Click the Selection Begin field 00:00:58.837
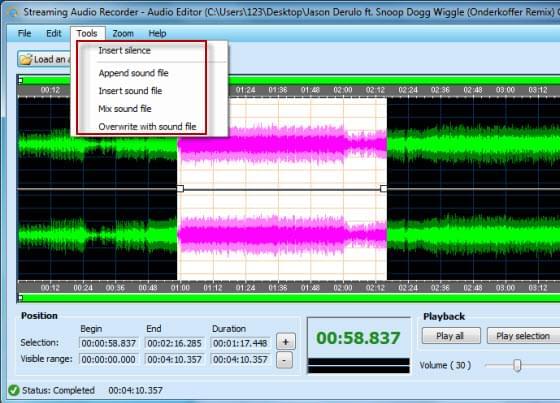 [x=109, y=343]
